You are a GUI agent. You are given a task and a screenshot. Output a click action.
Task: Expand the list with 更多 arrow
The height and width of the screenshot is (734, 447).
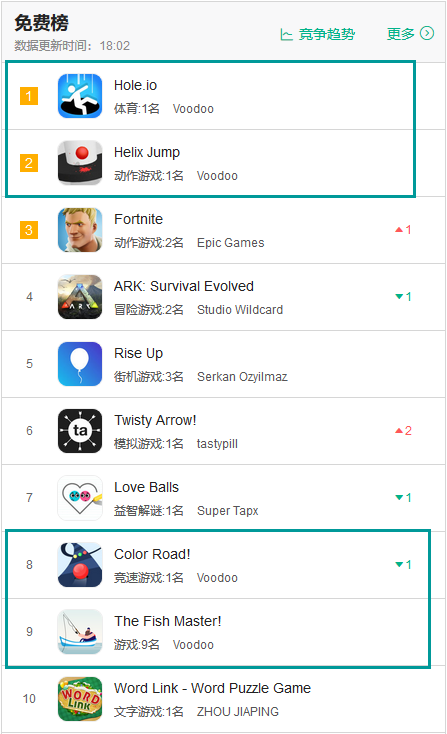coord(410,34)
